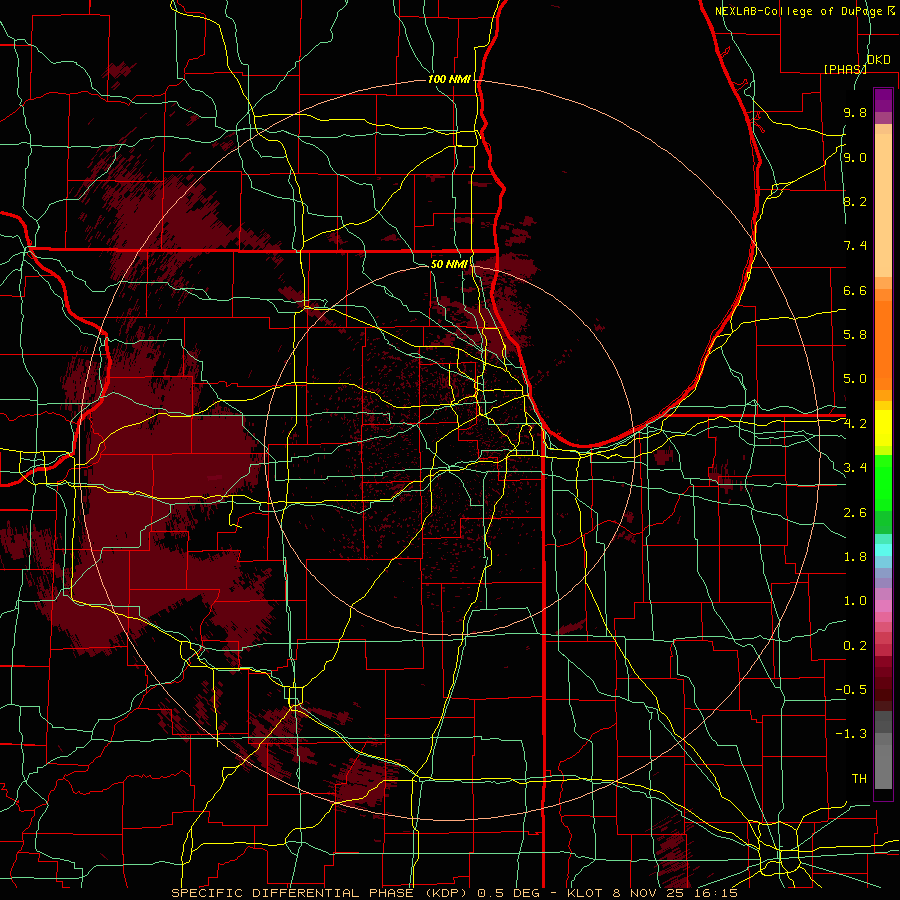Click the 1.0 scale value
The width and height of the screenshot is (900, 900).
855,601
